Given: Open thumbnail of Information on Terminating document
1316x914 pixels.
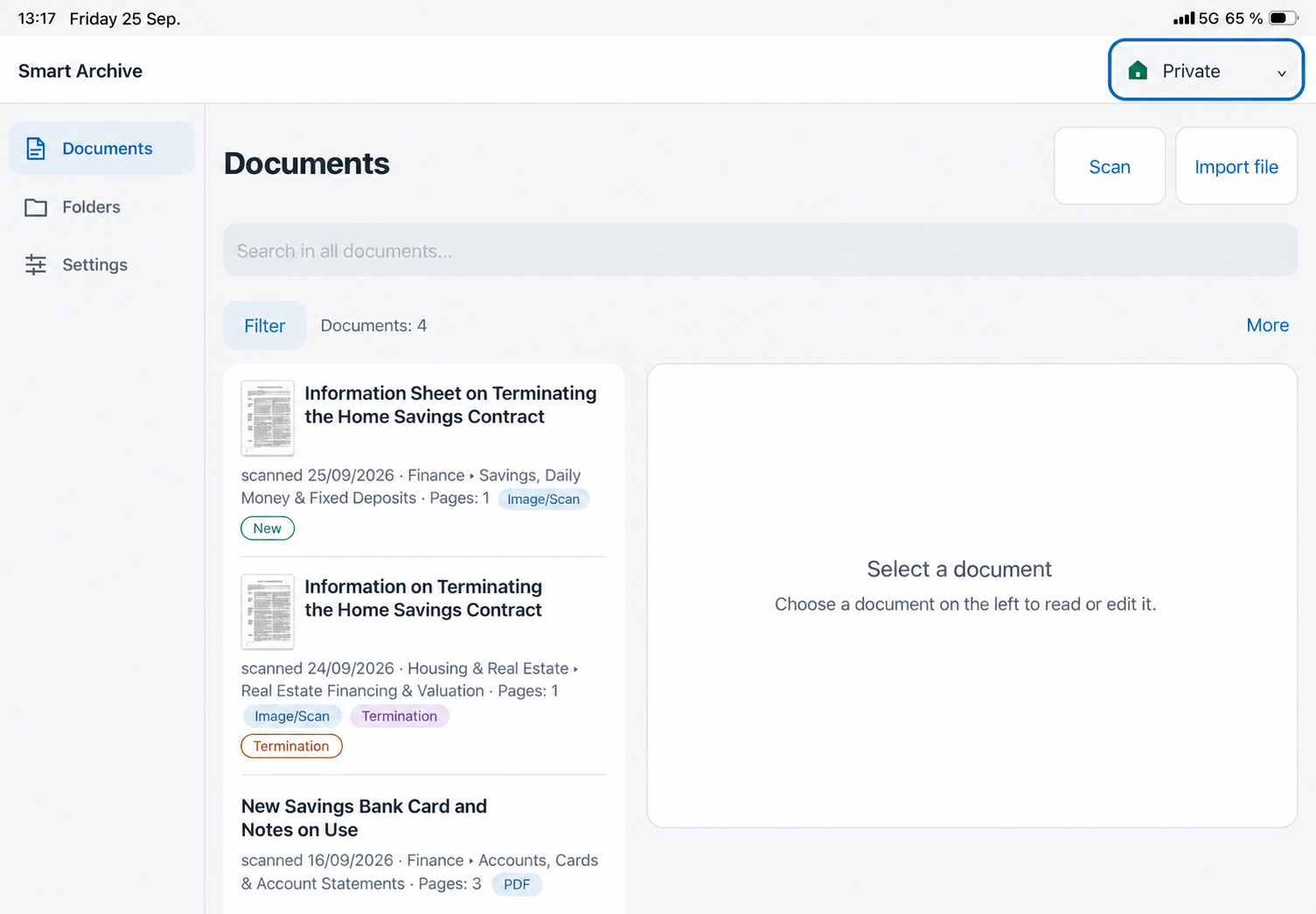Looking at the screenshot, I should (268, 611).
